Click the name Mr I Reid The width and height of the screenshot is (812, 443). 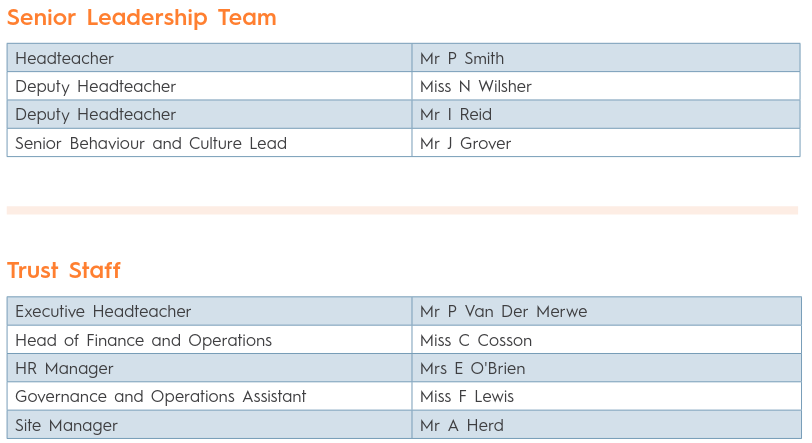[x=456, y=114]
